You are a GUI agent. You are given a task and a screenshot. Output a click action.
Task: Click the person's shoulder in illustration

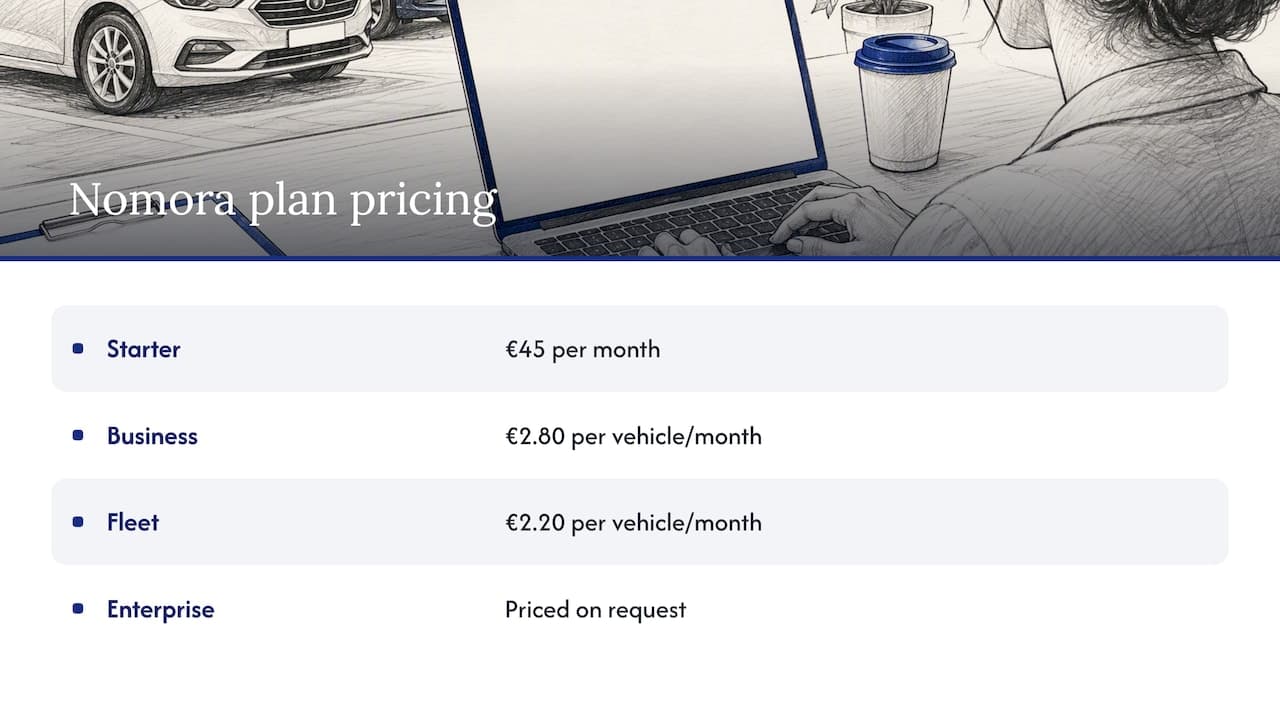pyautogui.click(x=1150, y=150)
